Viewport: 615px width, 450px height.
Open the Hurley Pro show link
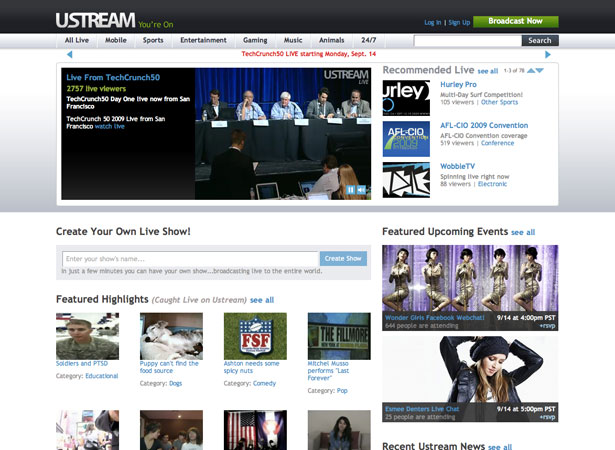tap(458, 84)
